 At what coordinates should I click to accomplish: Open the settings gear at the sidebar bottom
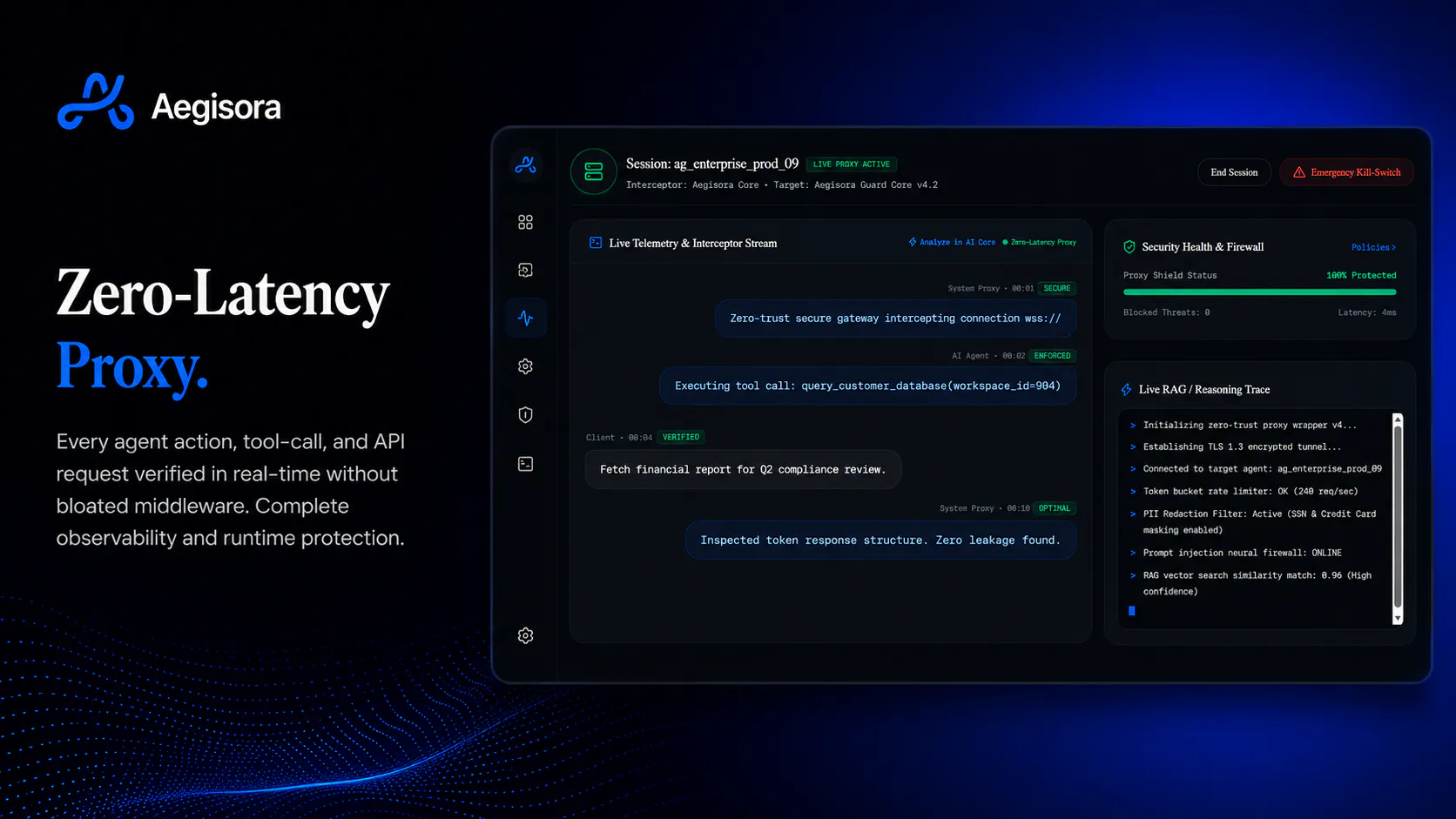coord(525,635)
